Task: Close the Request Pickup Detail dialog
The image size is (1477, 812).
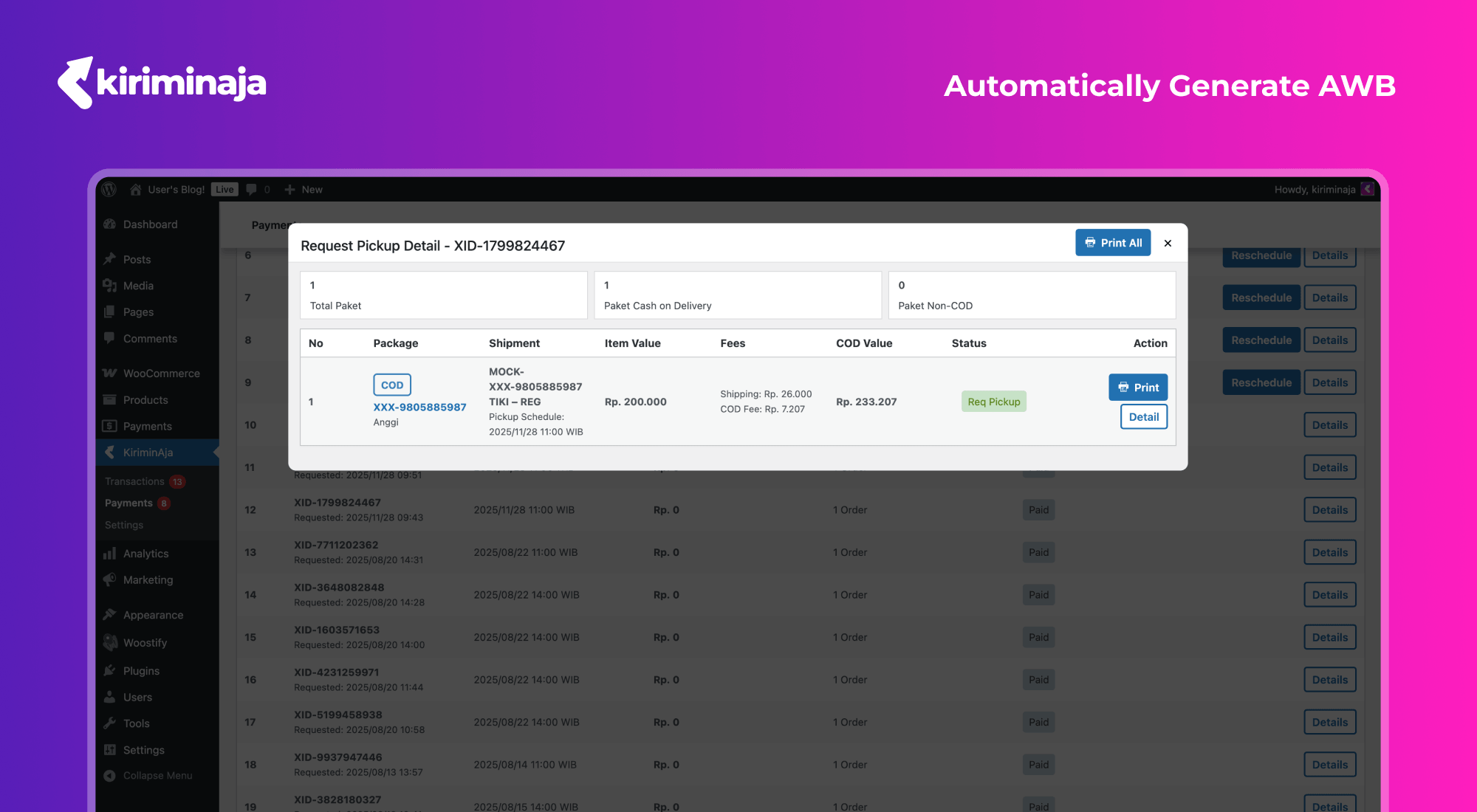Action: coord(1168,243)
